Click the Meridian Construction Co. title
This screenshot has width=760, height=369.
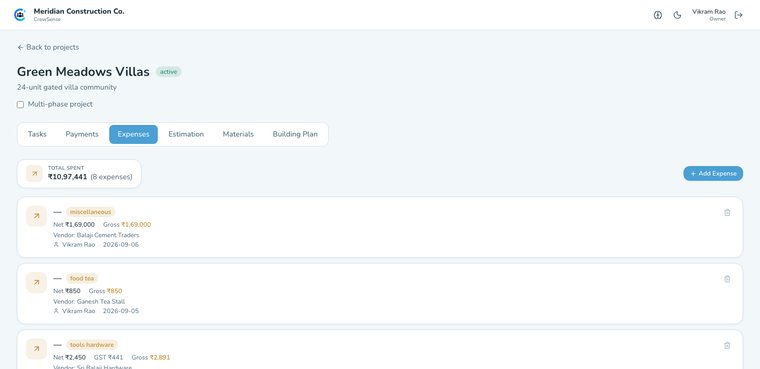point(79,11)
